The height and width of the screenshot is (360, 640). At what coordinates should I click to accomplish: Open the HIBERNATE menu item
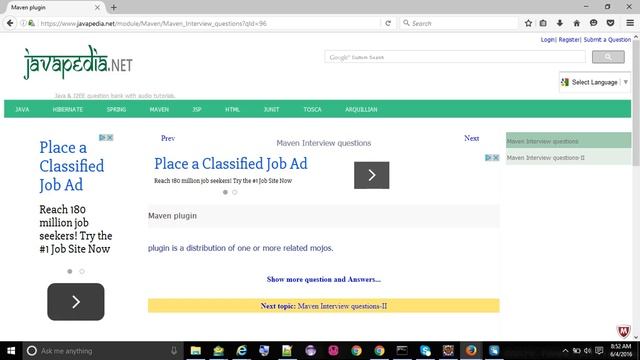pos(68,109)
